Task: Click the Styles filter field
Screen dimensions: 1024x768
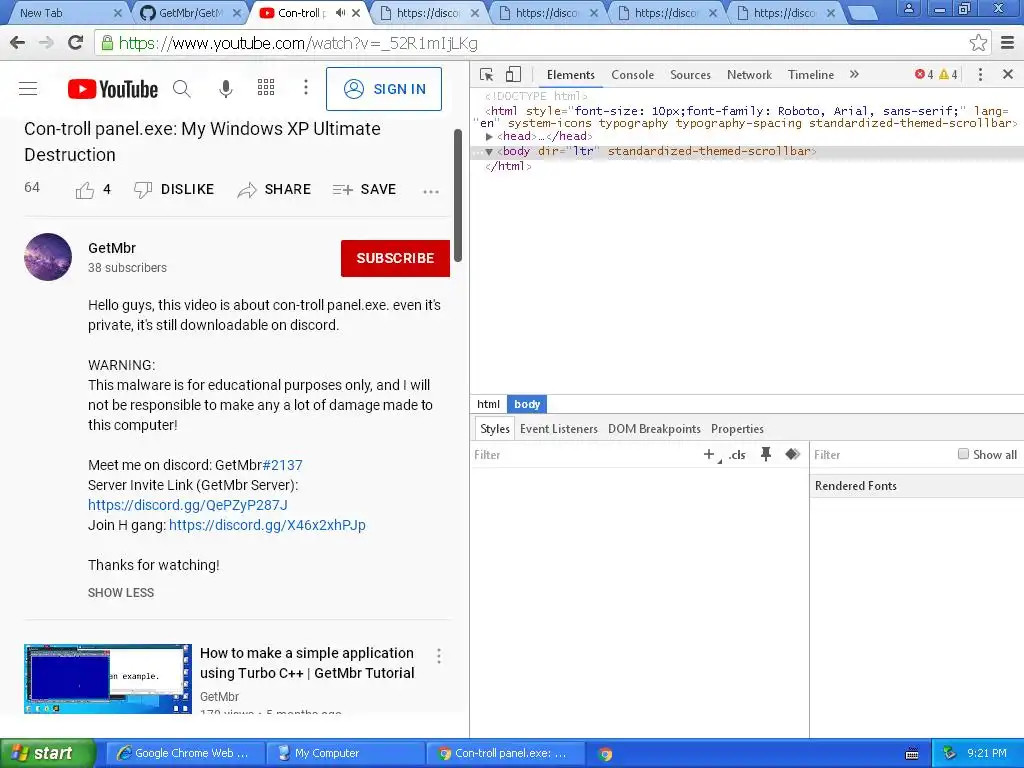Action: pyautogui.click(x=584, y=455)
